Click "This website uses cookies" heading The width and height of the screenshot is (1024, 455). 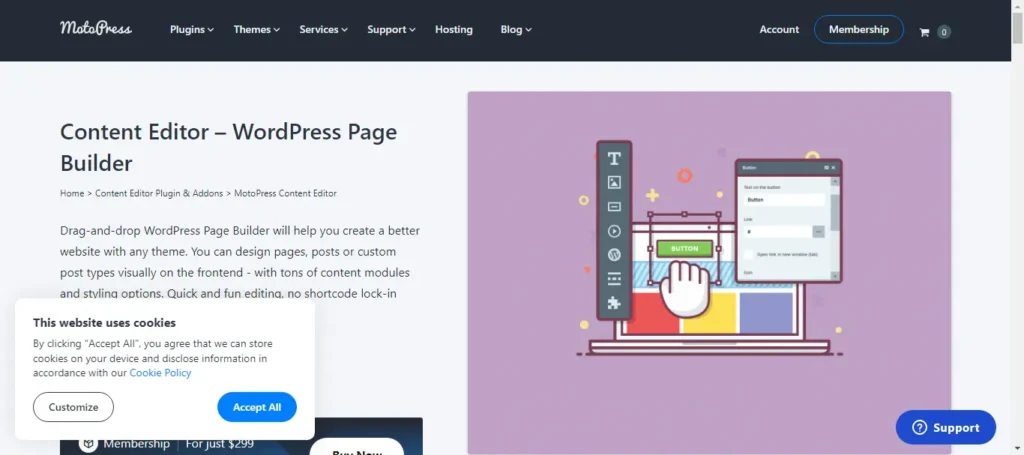tap(104, 322)
